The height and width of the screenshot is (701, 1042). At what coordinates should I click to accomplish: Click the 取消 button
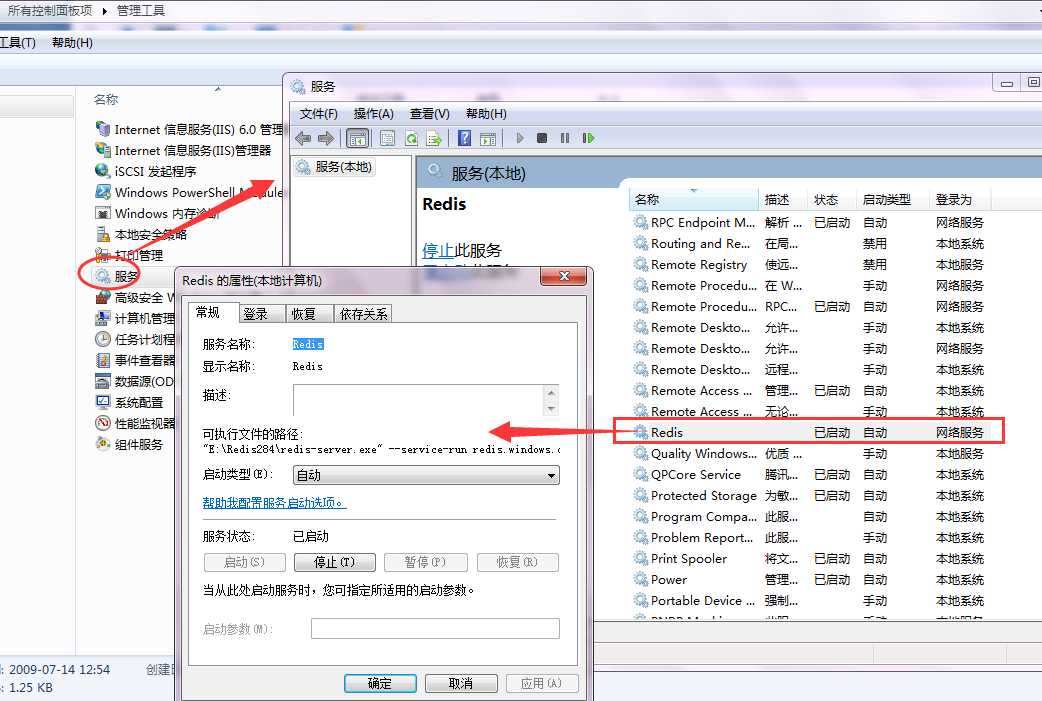pyautogui.click(x=461, y=683)
